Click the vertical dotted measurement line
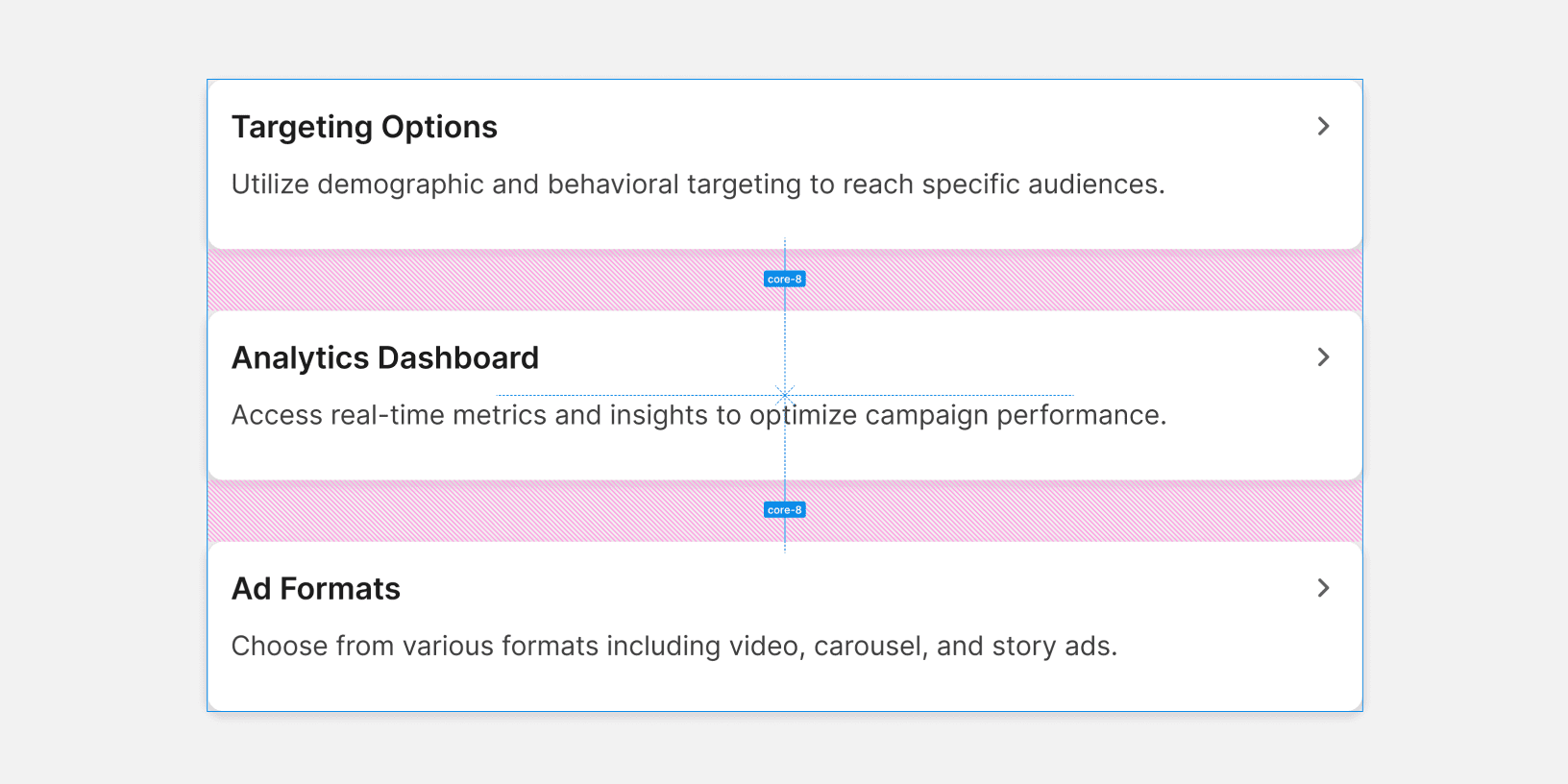Image resolution: width=1568 pixels, height=784 pixels. click(x=785, y=452)
